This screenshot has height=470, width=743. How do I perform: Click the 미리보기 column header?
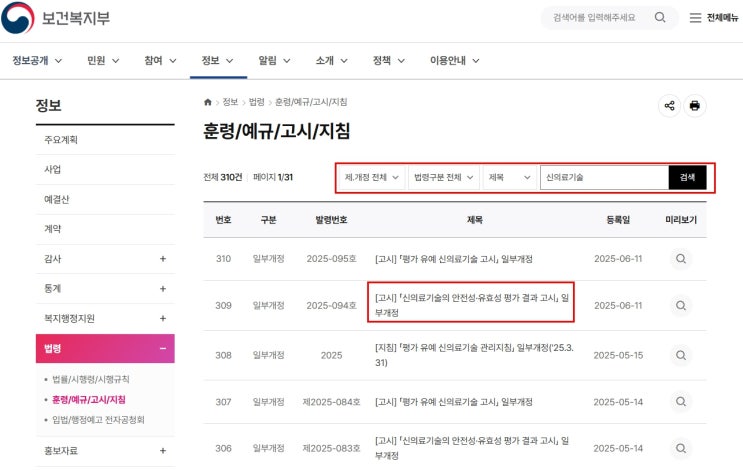[681, 220]
